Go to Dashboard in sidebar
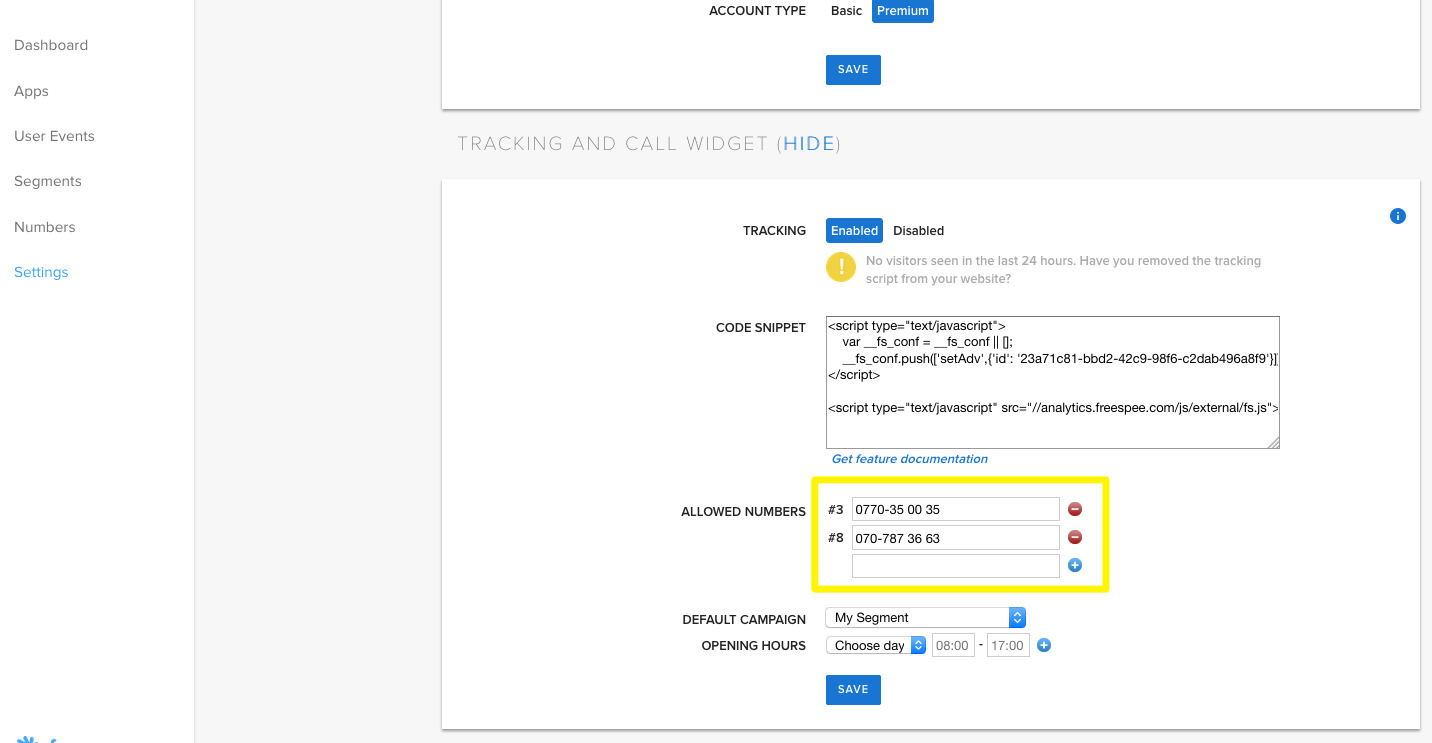Image resolution: width=1432 pixels, height=743 pixels. point(51,45)
